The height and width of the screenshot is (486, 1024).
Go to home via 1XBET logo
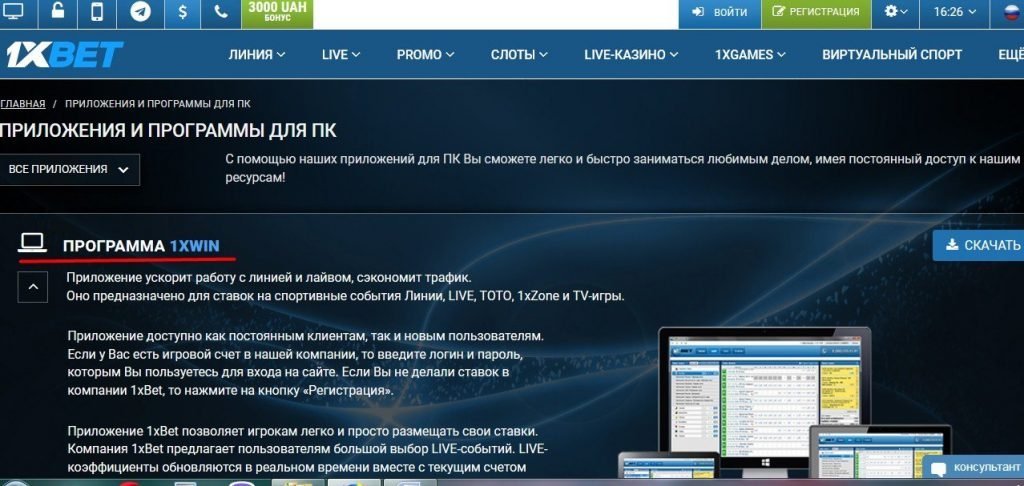(64, 55)
